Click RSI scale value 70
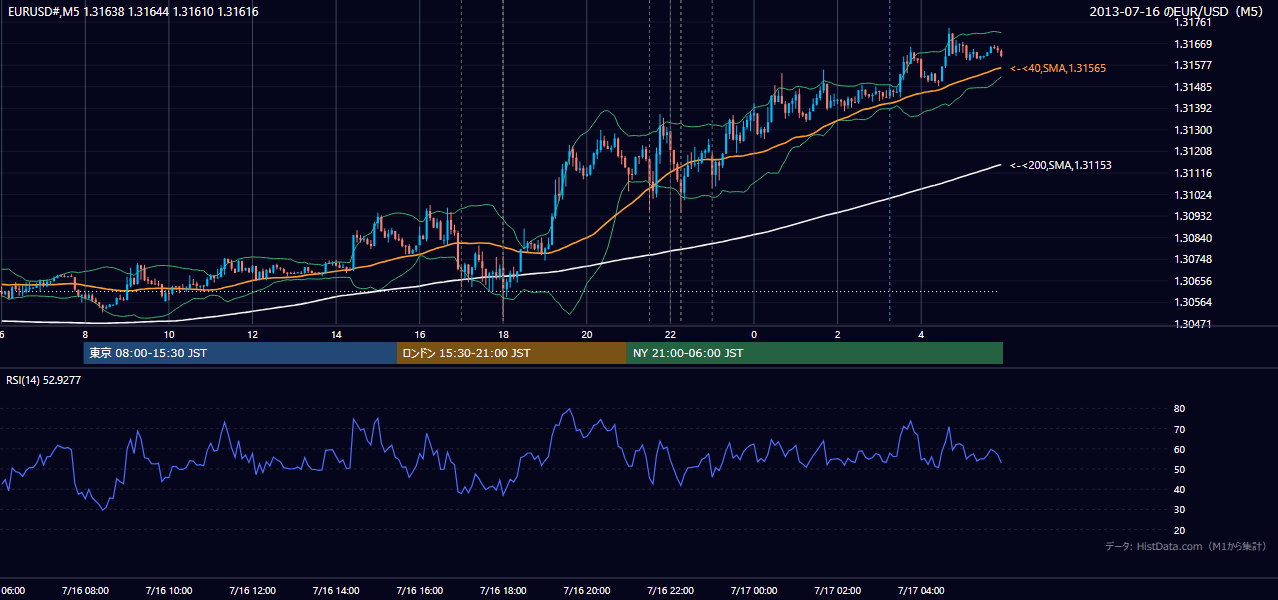 click(1179, 429)
